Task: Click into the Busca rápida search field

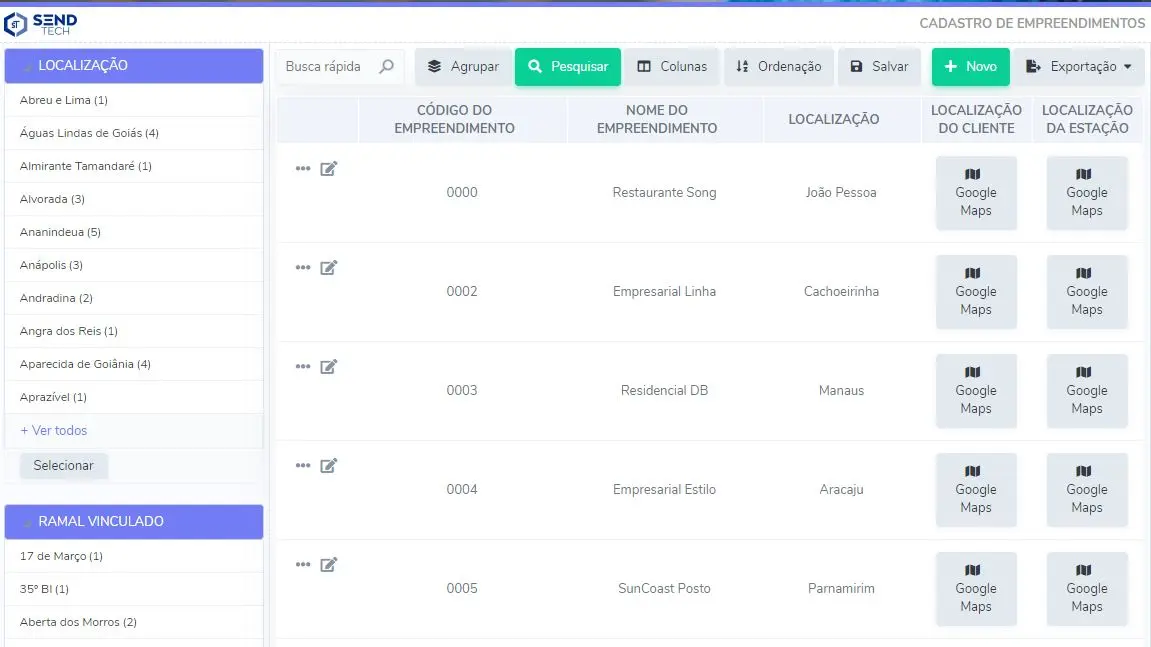Action: [326, 67]
